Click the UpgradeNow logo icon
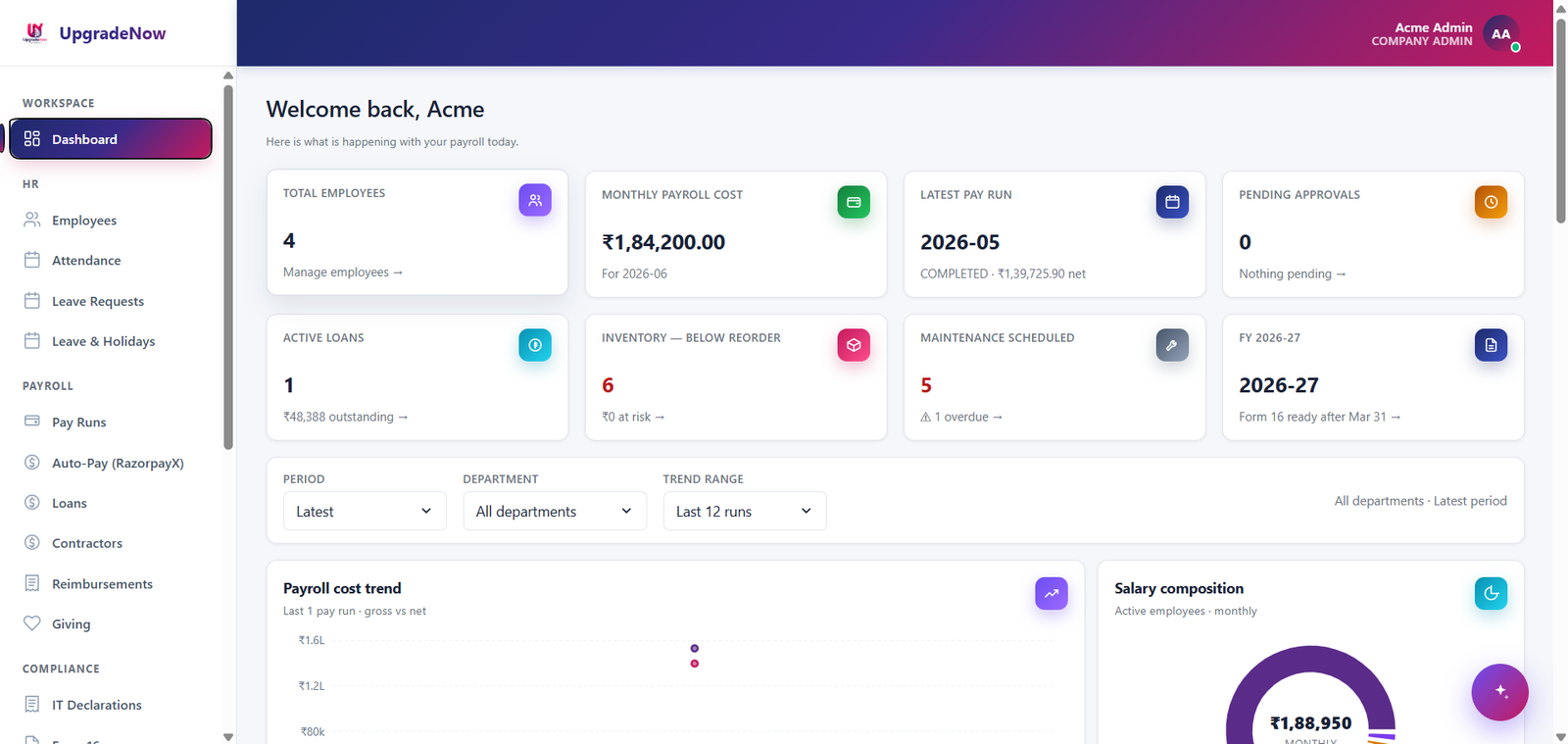This screenshot has width=1568, height=744. tap(35, 33)
